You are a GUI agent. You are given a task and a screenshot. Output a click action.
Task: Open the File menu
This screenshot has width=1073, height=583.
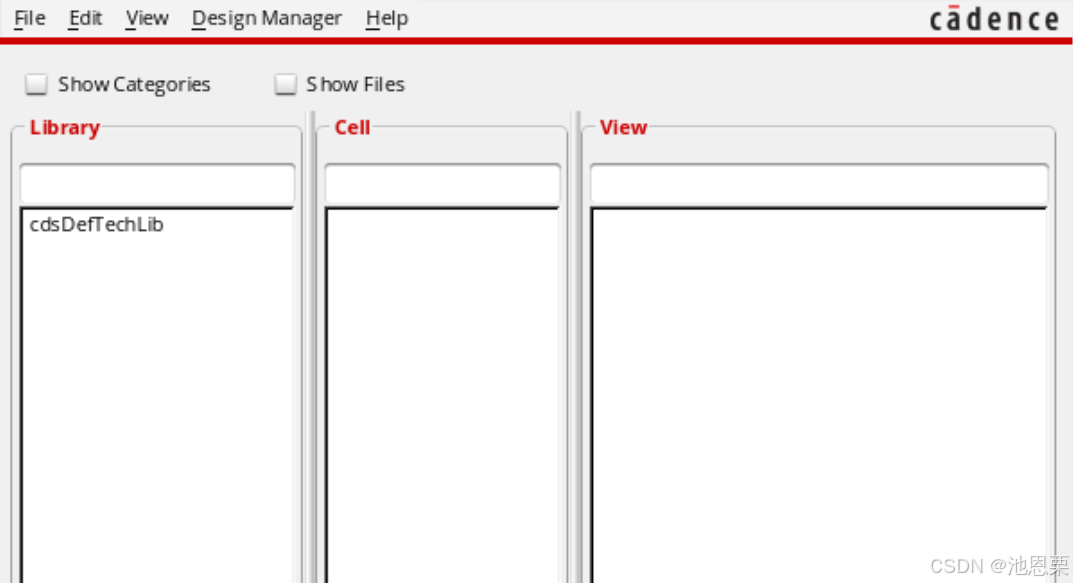(x=29, y=18)
